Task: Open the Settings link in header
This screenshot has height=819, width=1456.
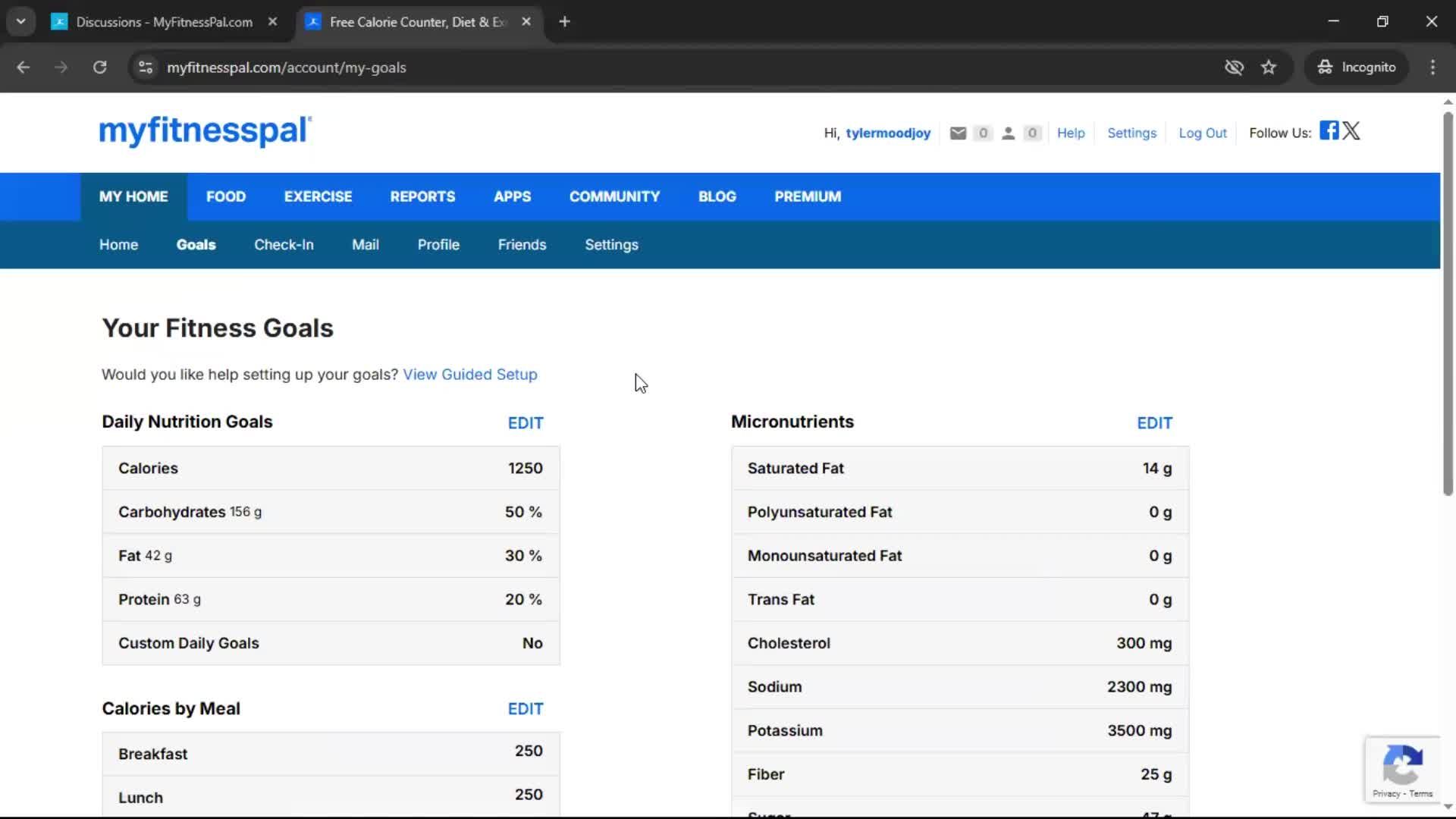Action: tap(1131, 133)
